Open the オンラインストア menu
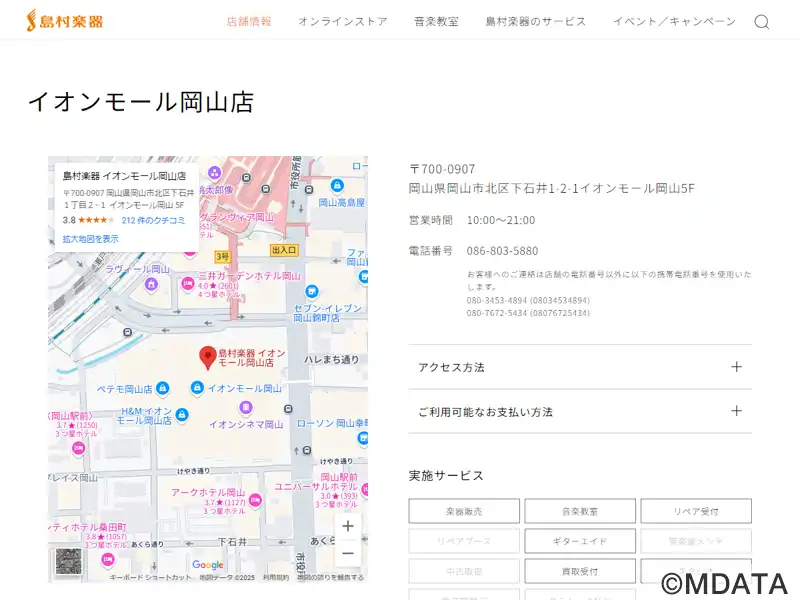Screen dimensions: 800x600 (343, 21)
